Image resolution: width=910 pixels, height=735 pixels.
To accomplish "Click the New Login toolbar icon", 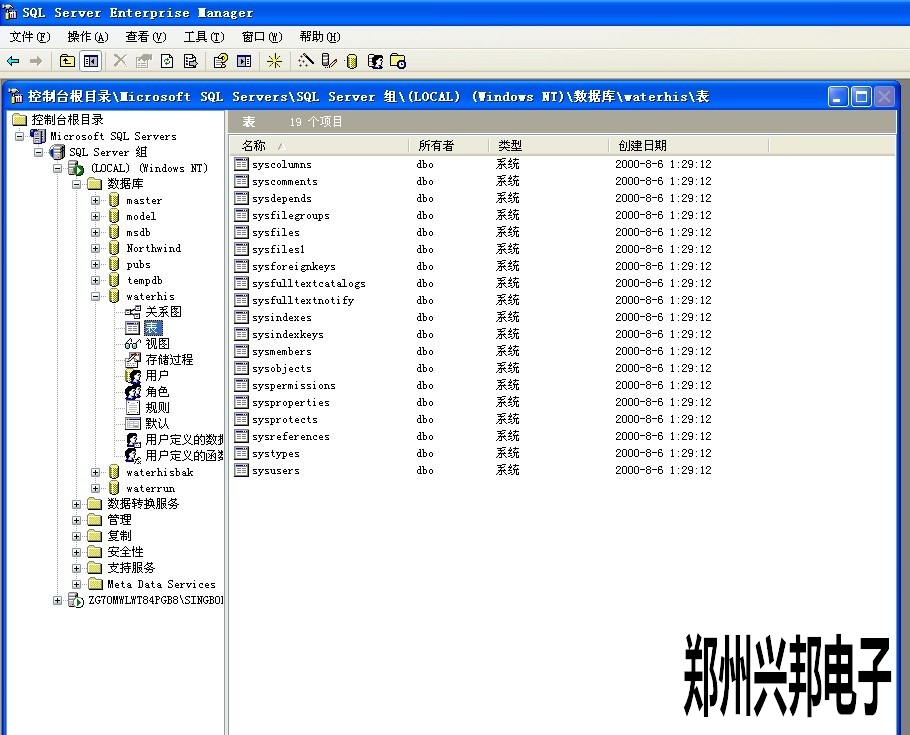I will click(375, 61).
